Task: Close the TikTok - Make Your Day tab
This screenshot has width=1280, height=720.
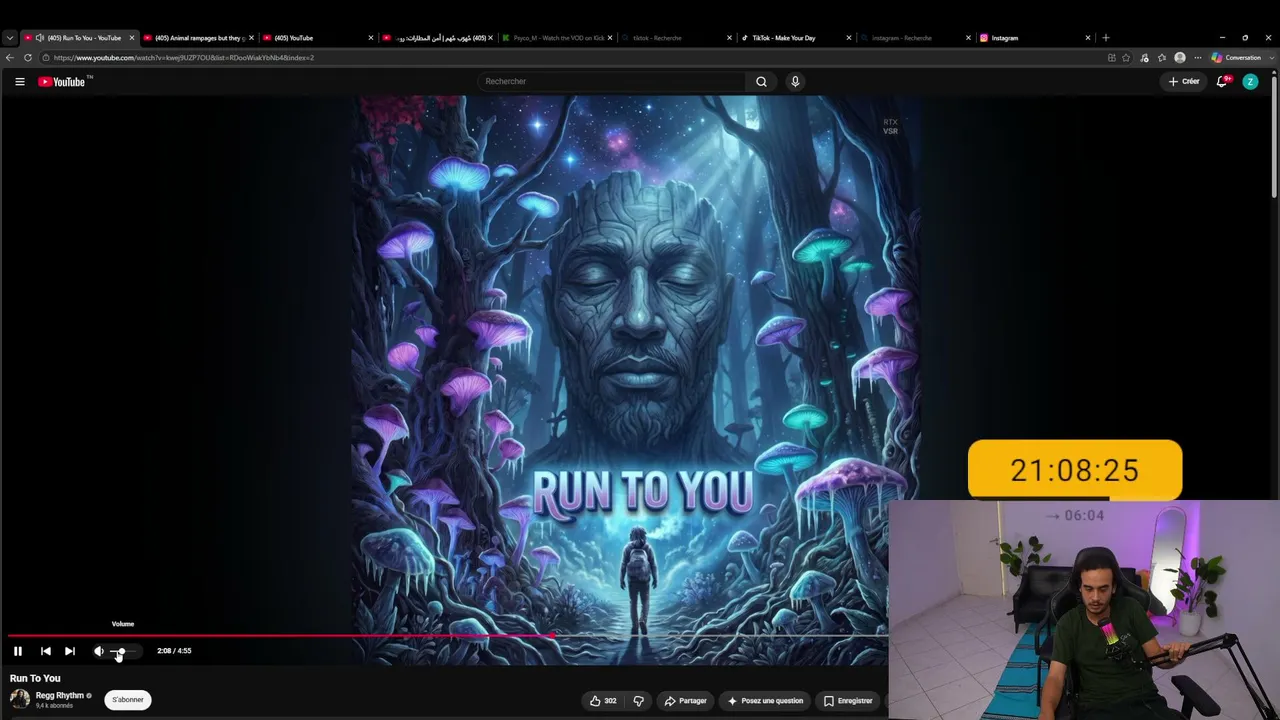Action: tap(849, 38)
